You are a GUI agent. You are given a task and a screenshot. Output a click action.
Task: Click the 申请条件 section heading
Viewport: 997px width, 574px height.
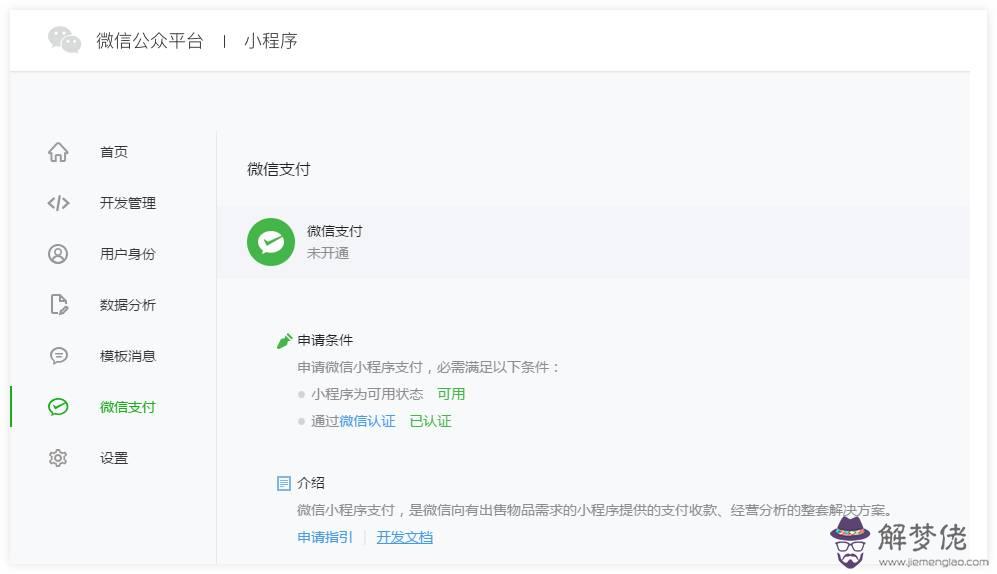click(x=325, y=340)
